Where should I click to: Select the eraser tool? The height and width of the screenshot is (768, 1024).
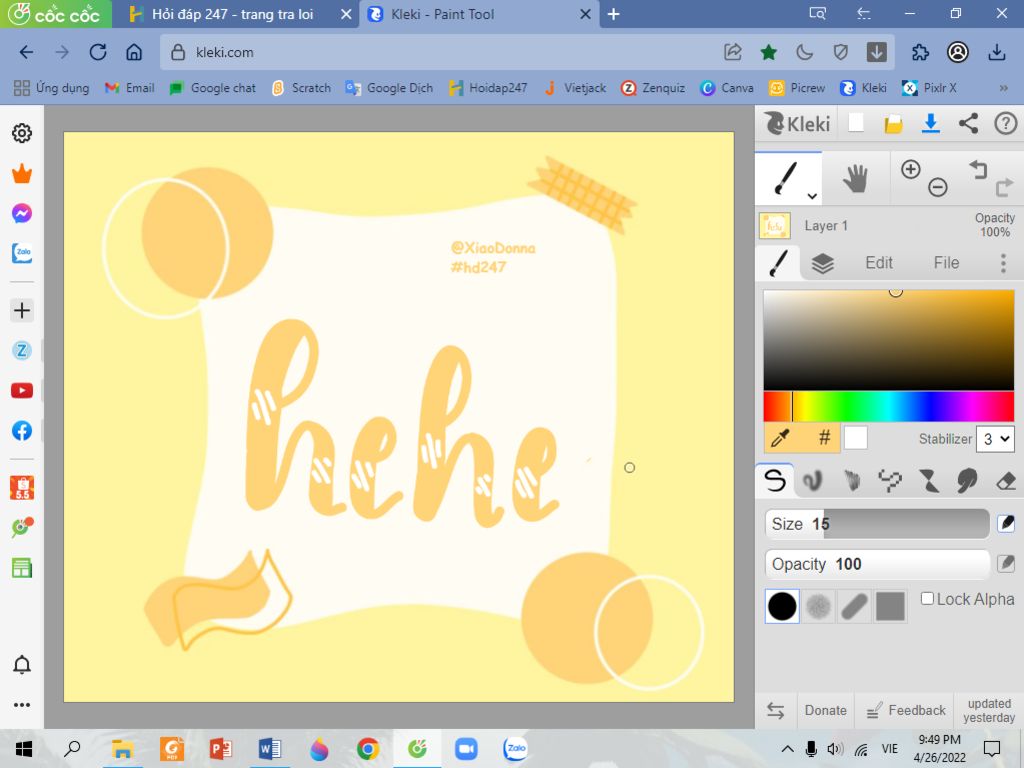pos(1006,481)
